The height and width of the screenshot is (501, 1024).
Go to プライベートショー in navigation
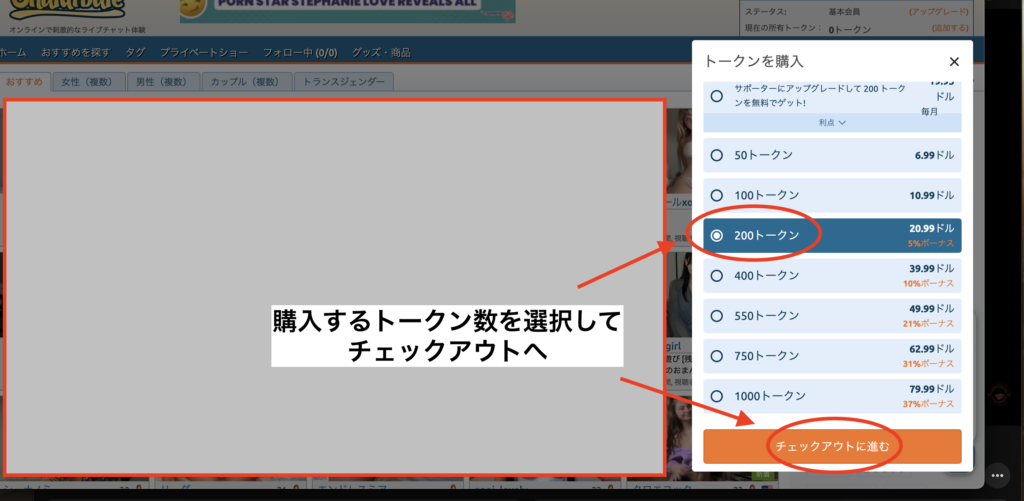tap(204, 52)
